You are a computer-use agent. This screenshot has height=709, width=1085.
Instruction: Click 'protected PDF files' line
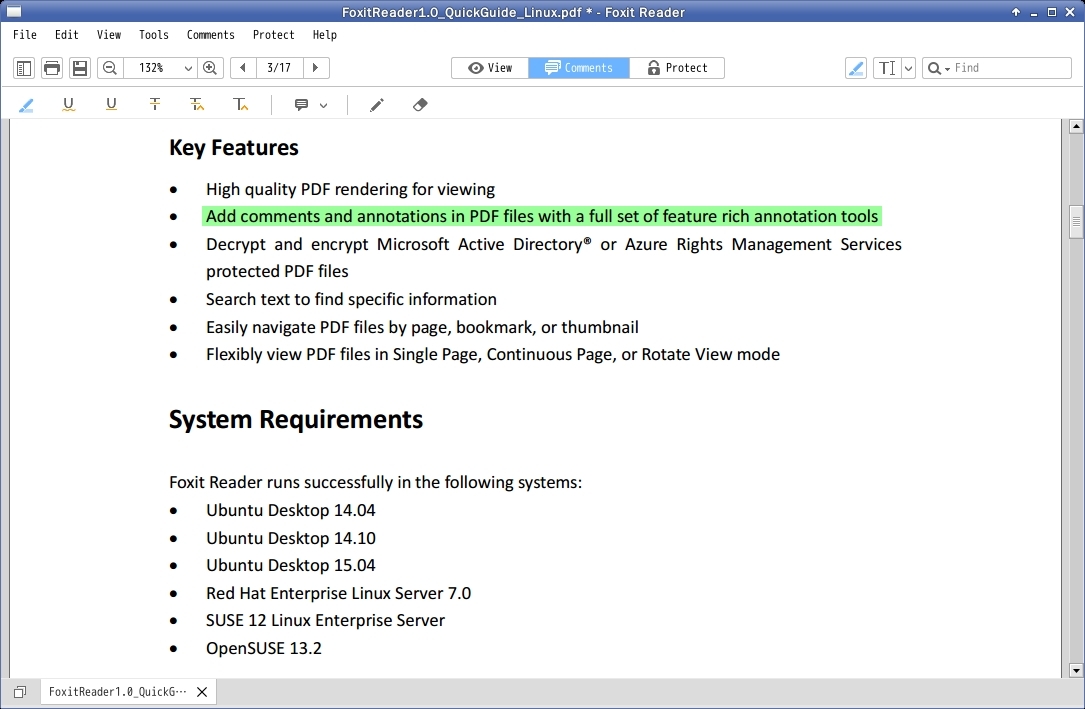click(x=277, y=272)
